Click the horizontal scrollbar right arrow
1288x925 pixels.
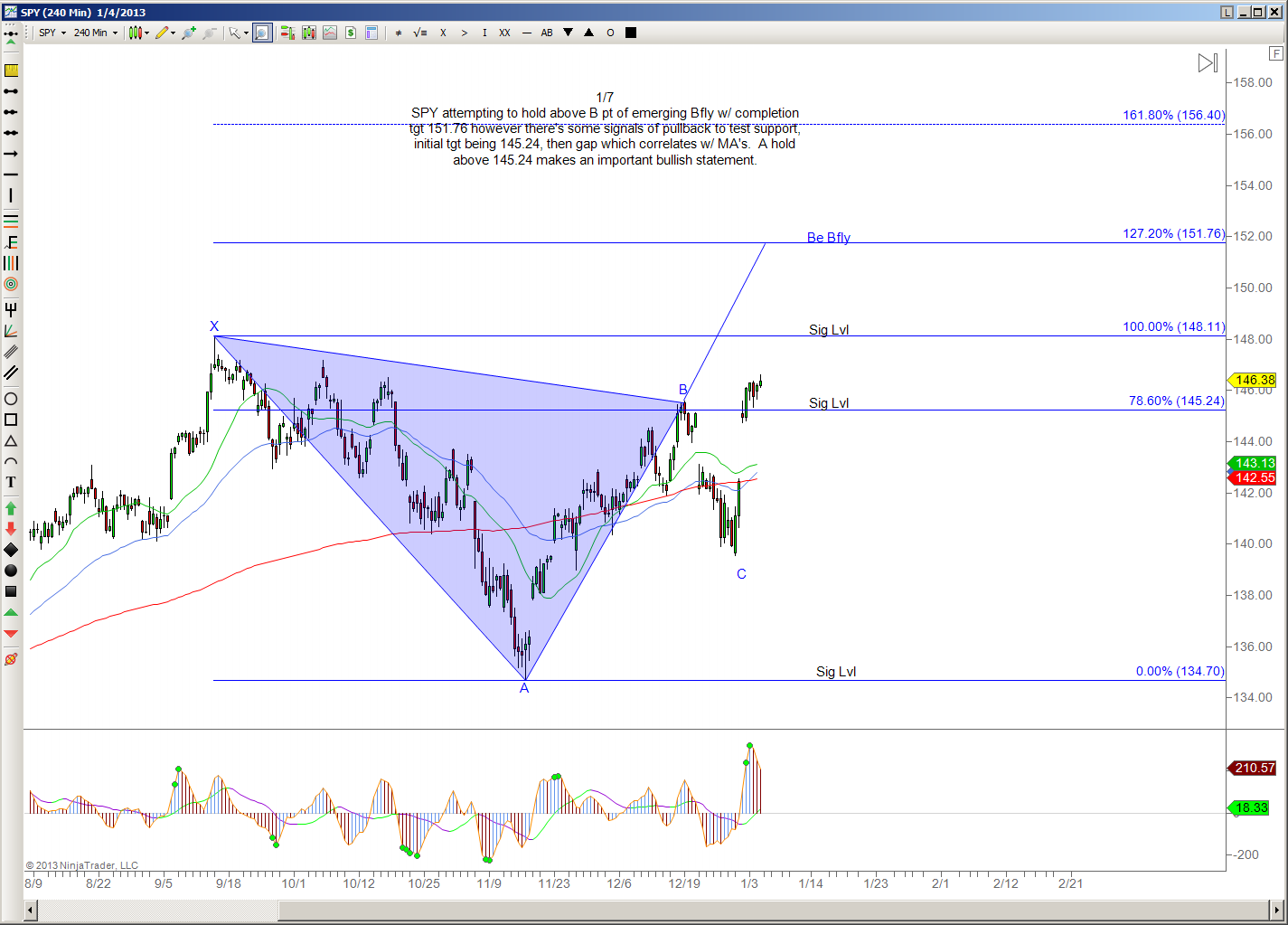point(1277,910)
